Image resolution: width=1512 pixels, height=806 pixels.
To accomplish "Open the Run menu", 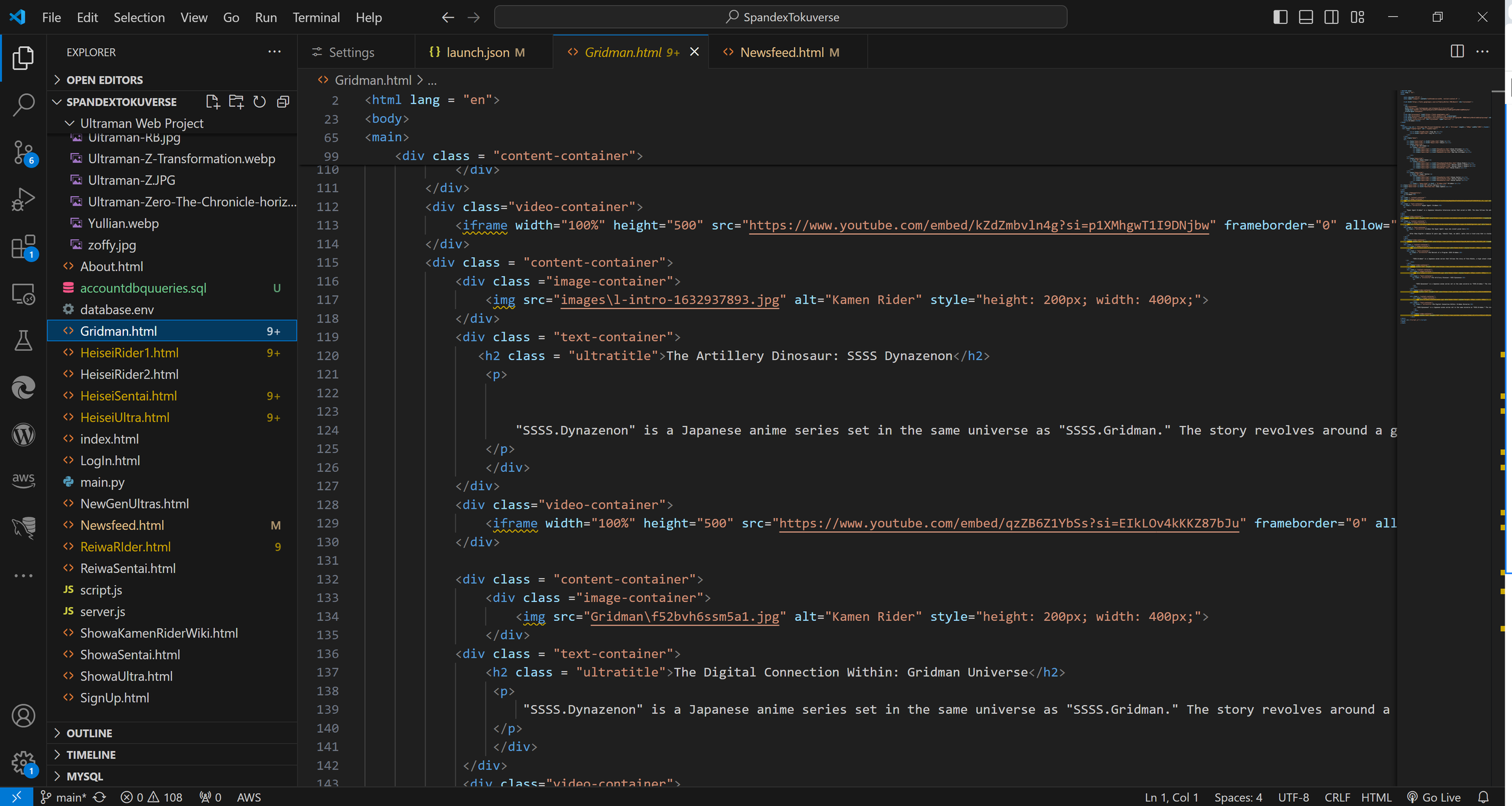I will click(266, 17).
